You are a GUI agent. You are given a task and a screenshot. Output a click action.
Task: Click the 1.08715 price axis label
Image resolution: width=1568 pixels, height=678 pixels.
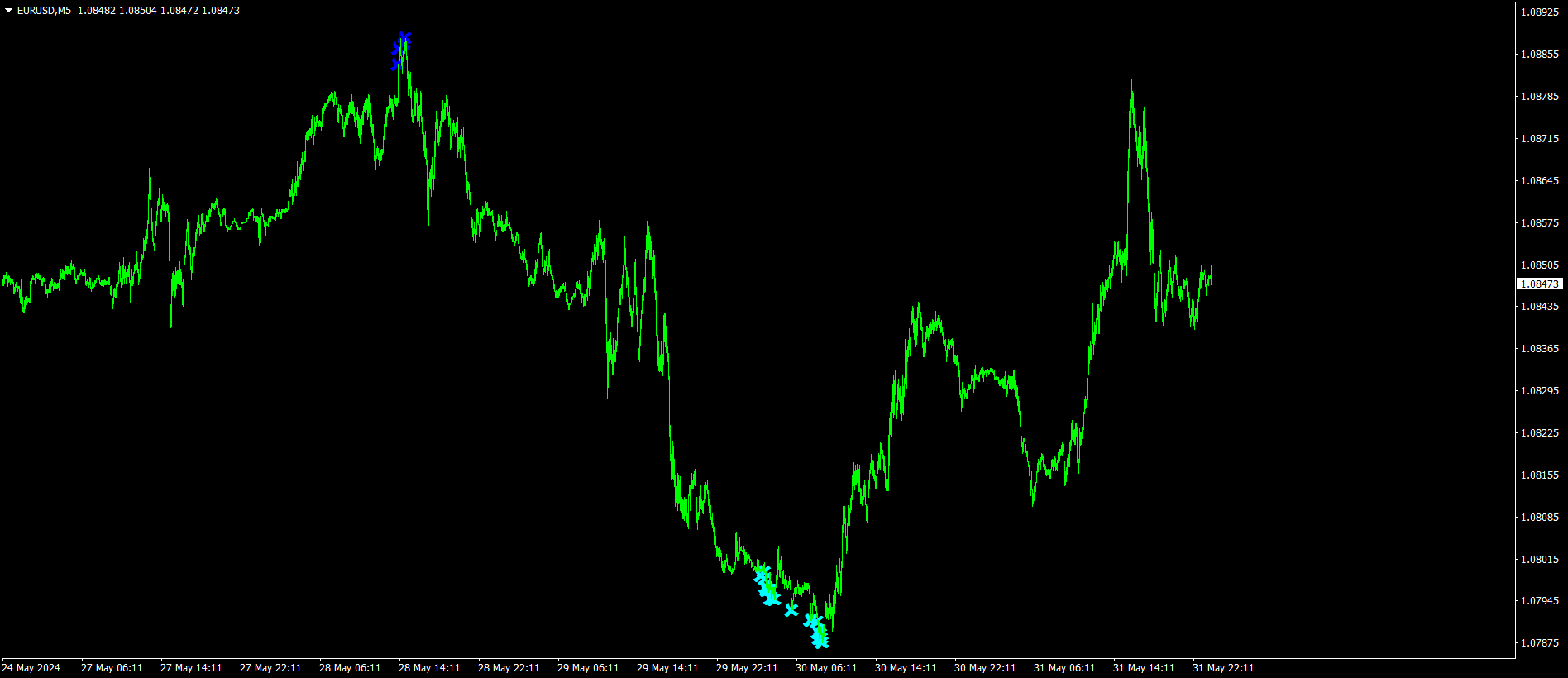[1540, 139]
